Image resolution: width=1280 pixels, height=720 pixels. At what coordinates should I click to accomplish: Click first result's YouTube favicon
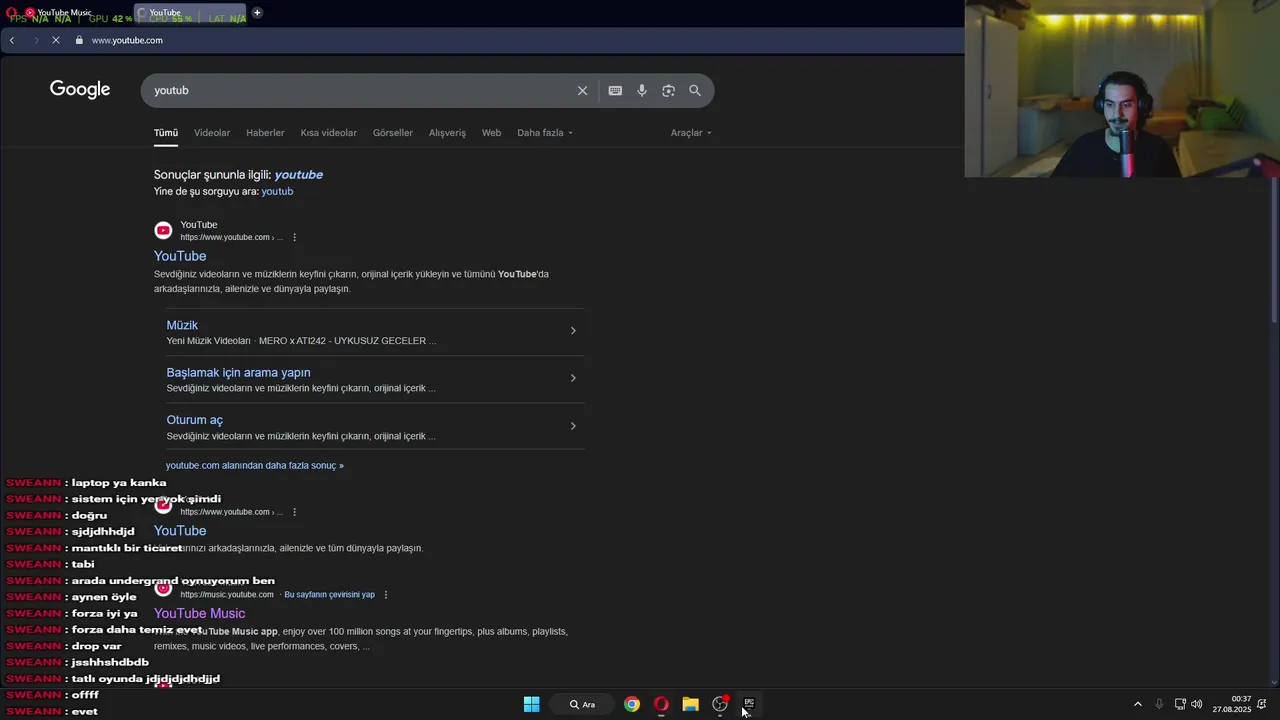(x=163, y=230)
